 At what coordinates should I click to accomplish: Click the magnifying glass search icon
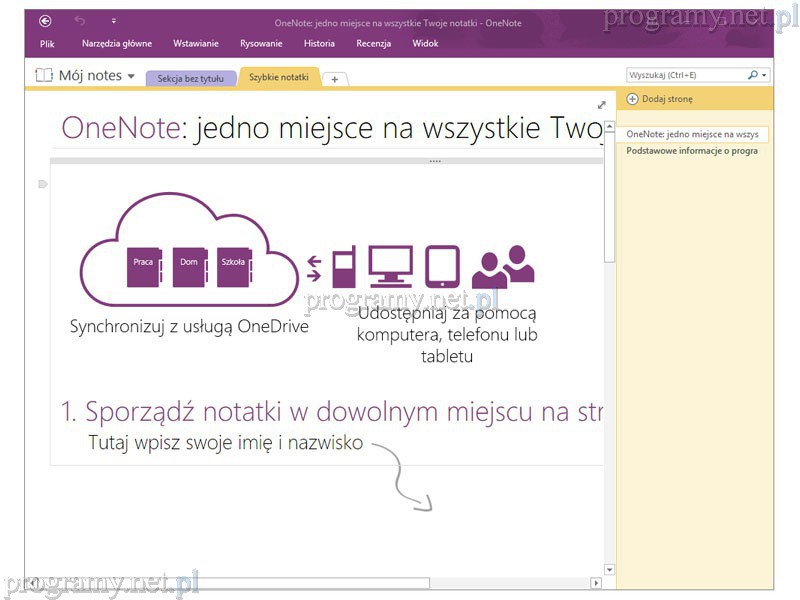point(753,75)
